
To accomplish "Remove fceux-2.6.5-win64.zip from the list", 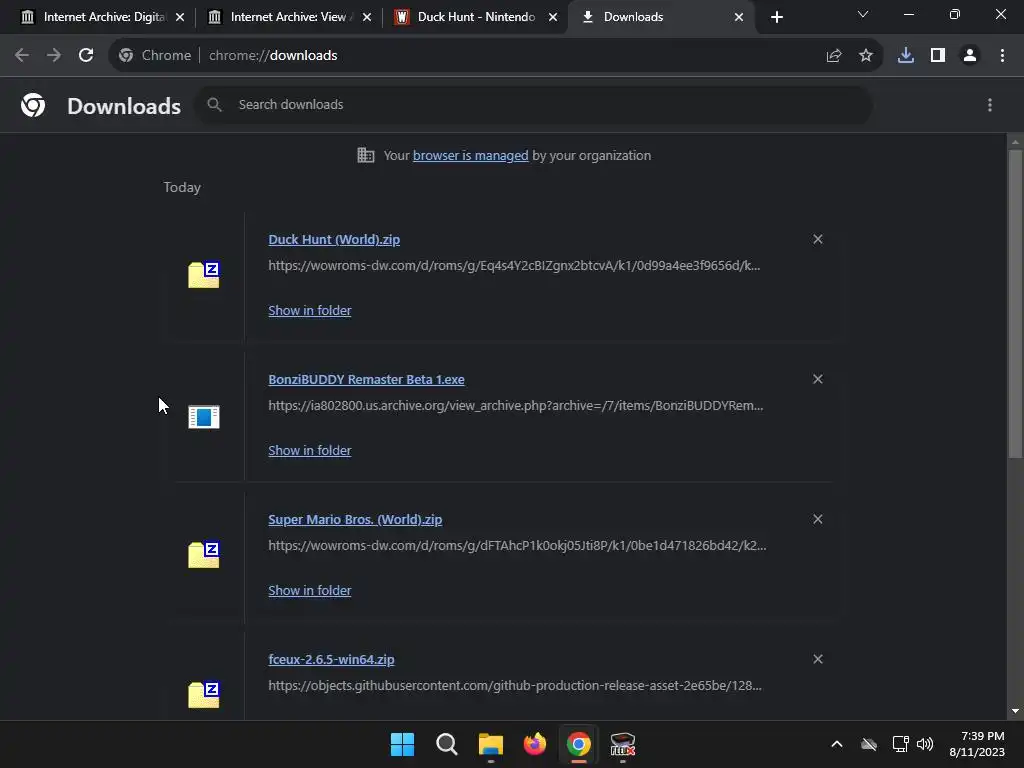I will [818, 660].
